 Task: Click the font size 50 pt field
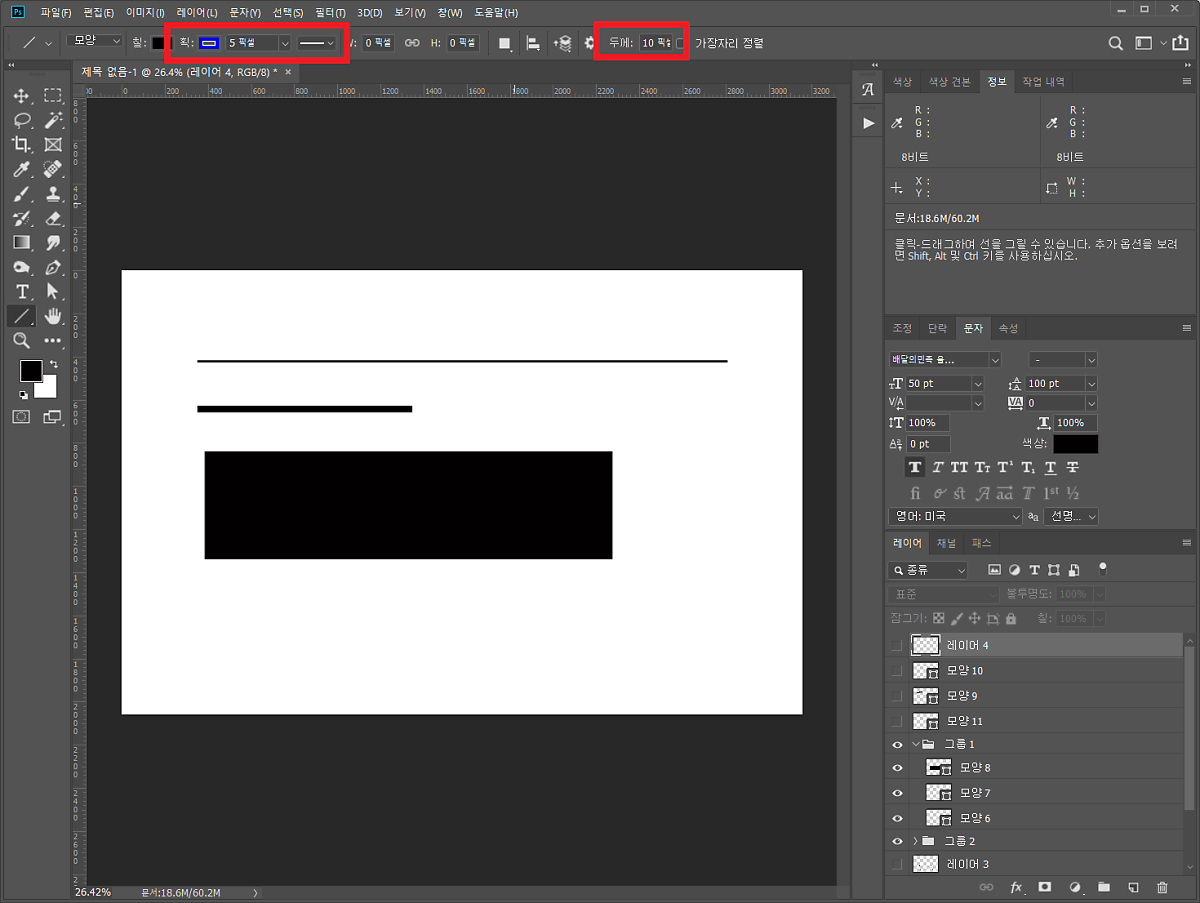(x=938, y=384)
